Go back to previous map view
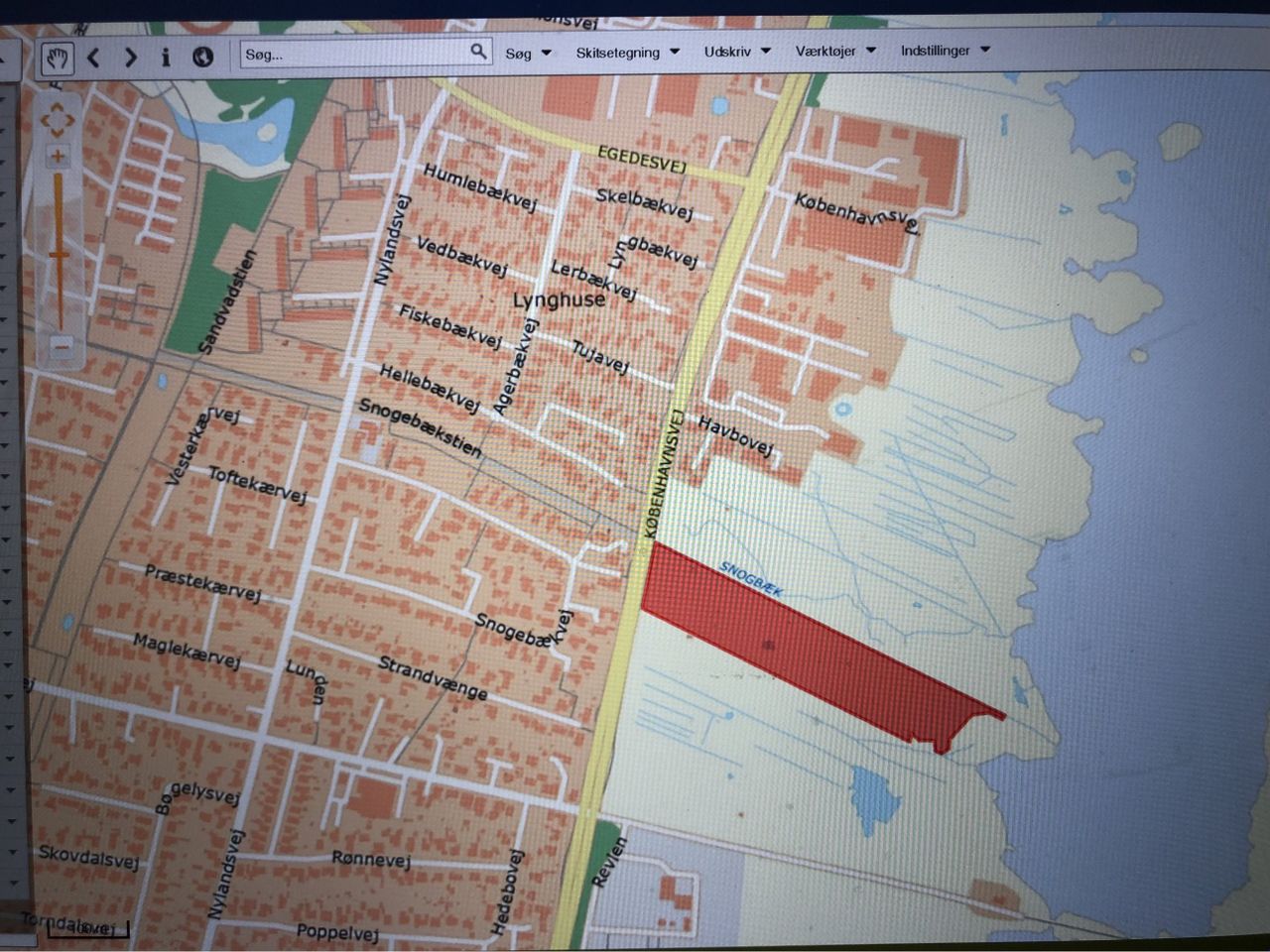 (94, 58)
